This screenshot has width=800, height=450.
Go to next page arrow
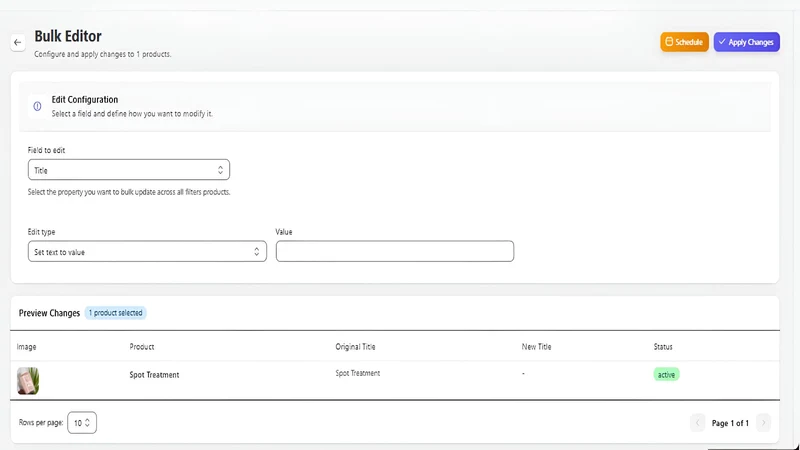(x=763, y=423)
